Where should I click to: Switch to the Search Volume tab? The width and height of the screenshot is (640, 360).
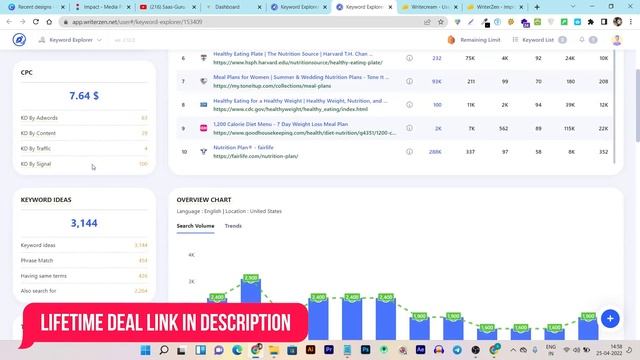point(195,226)
